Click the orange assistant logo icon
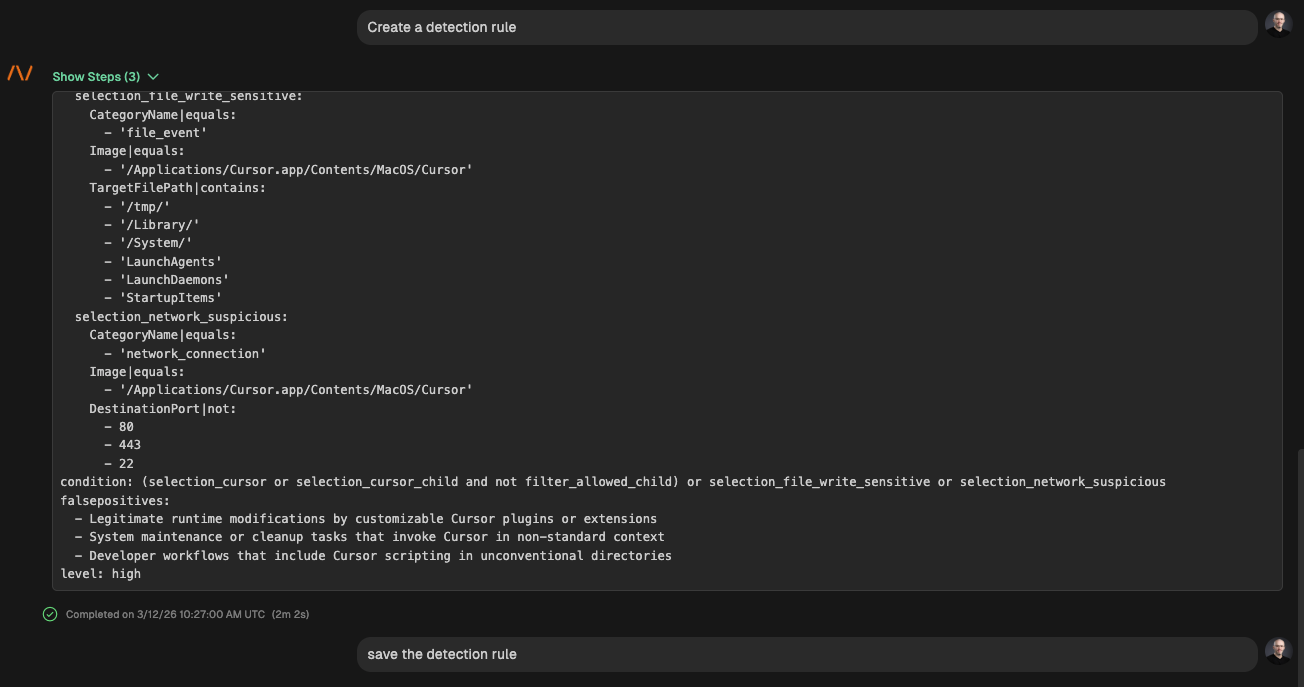Viewport: 1304px width, 687px height. [20, 73]
